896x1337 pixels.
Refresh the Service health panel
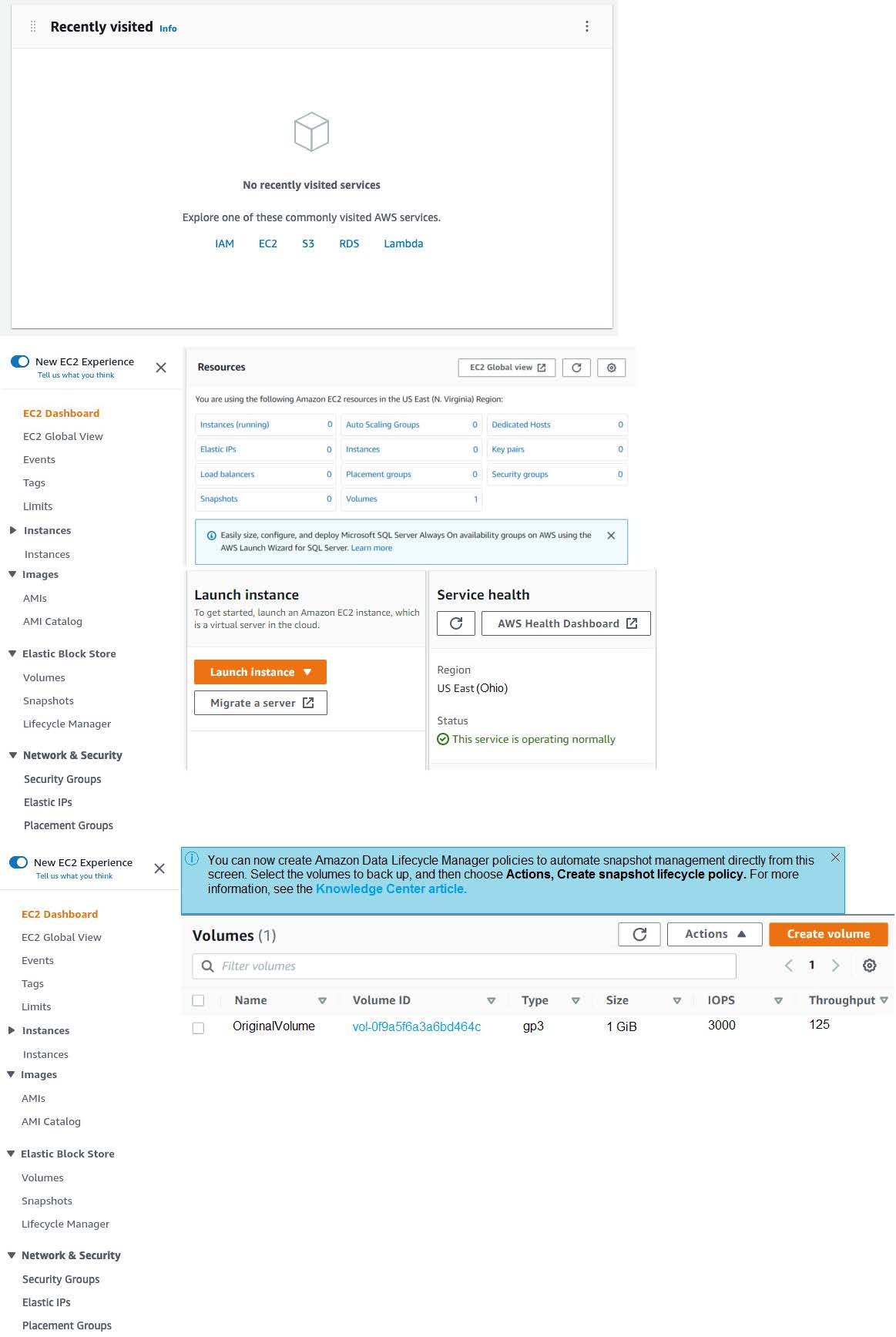(456, 623)
